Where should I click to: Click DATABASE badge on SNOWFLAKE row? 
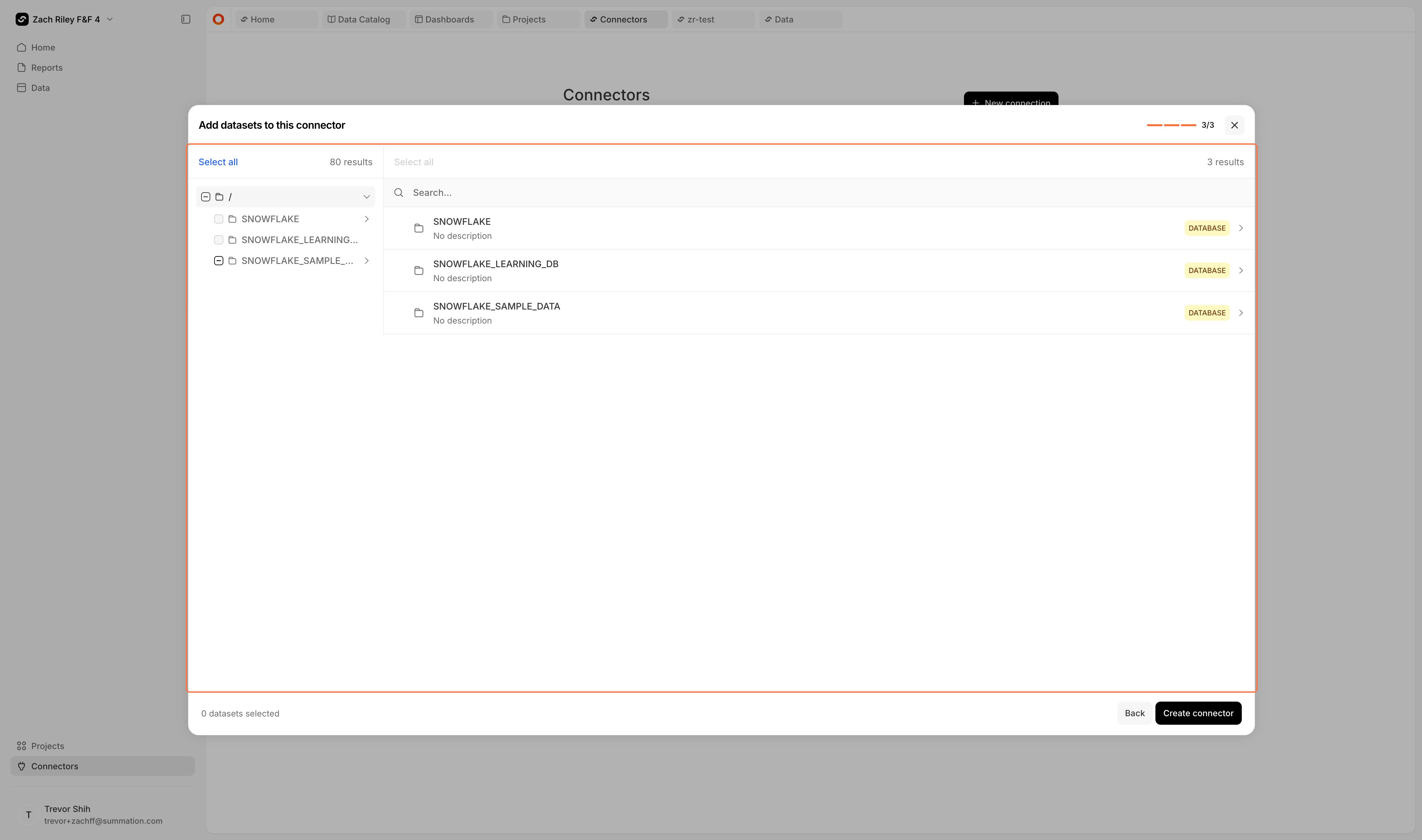click(1207, 228)
